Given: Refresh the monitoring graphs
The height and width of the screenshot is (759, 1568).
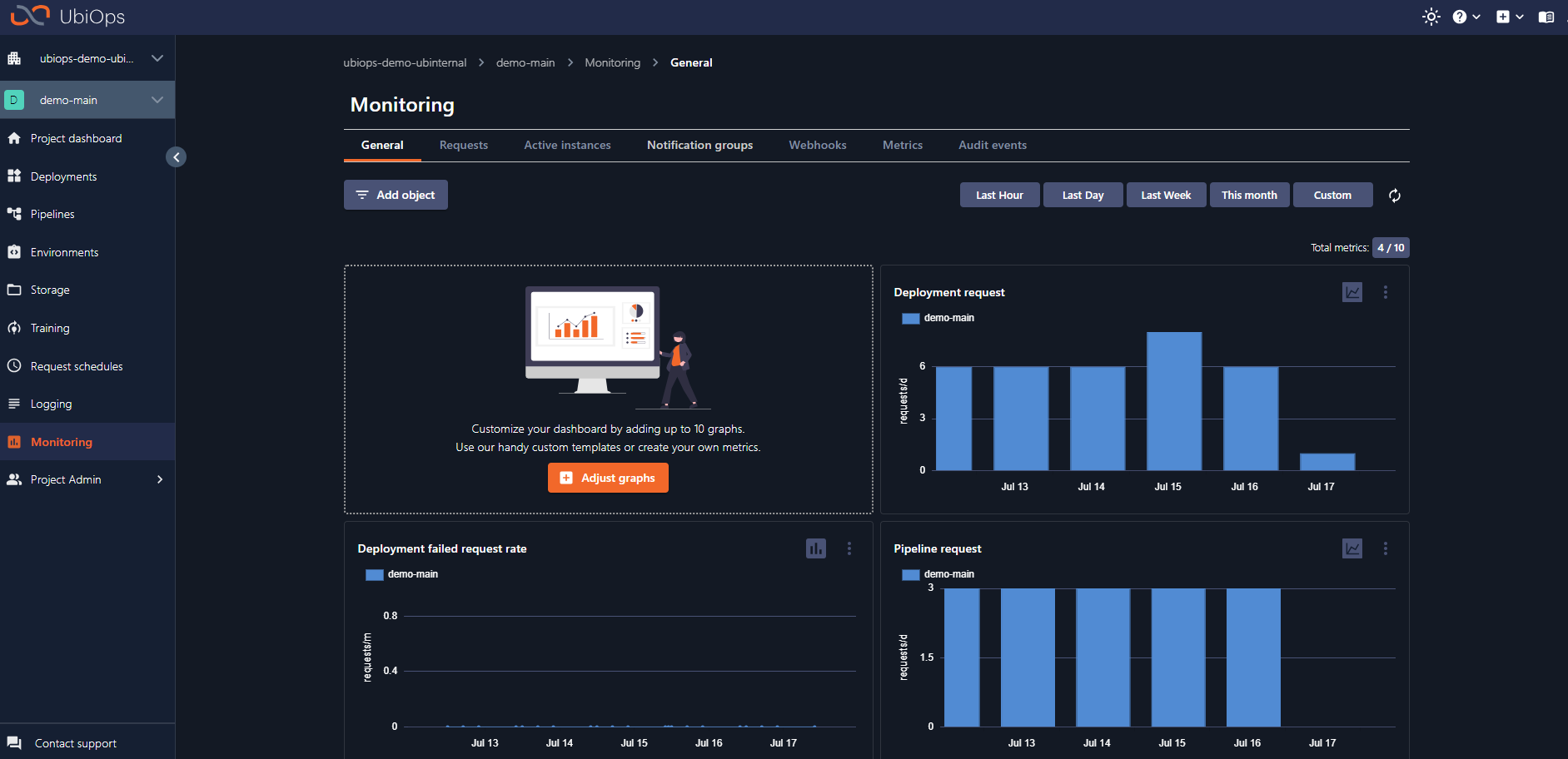Looking at the screenshot, I should (1395, 196).
